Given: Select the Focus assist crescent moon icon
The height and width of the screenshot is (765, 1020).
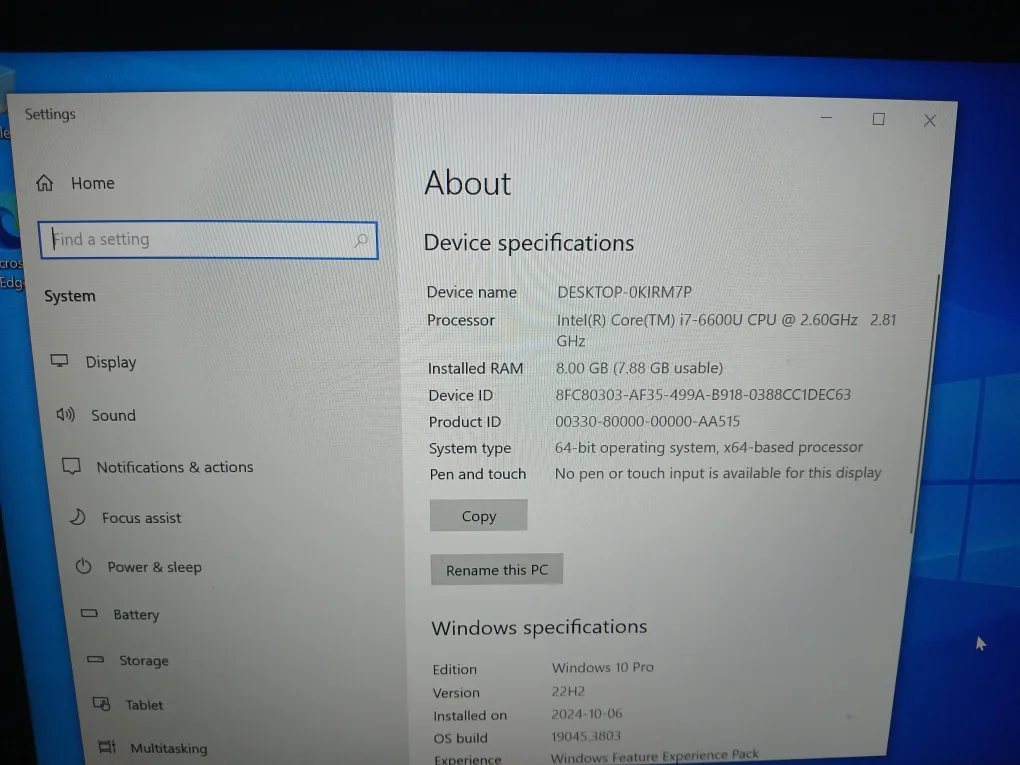Looking at the screenshot, I should [75, 517].
